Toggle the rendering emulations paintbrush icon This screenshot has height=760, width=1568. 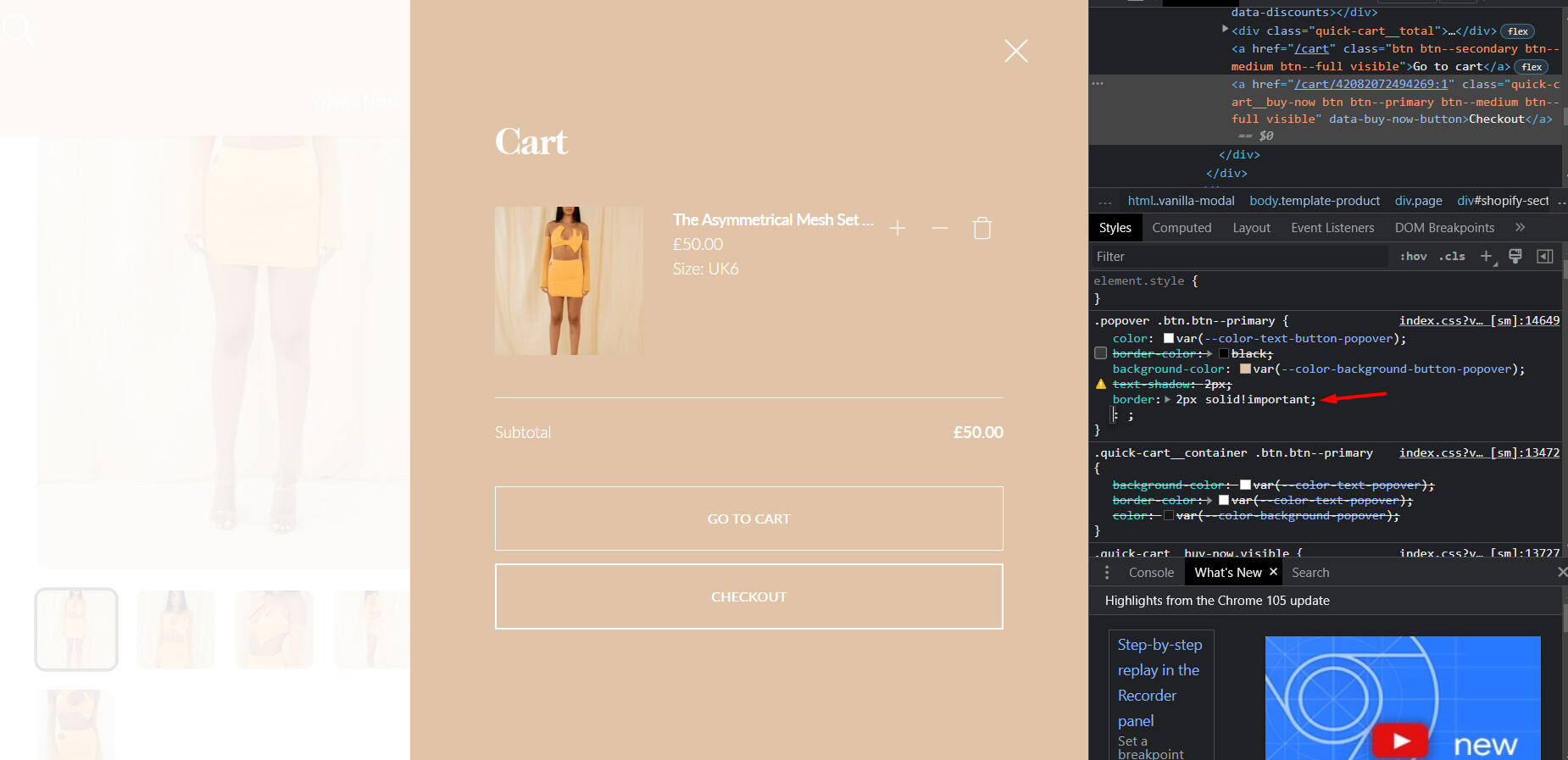(x=1515, y=256)
